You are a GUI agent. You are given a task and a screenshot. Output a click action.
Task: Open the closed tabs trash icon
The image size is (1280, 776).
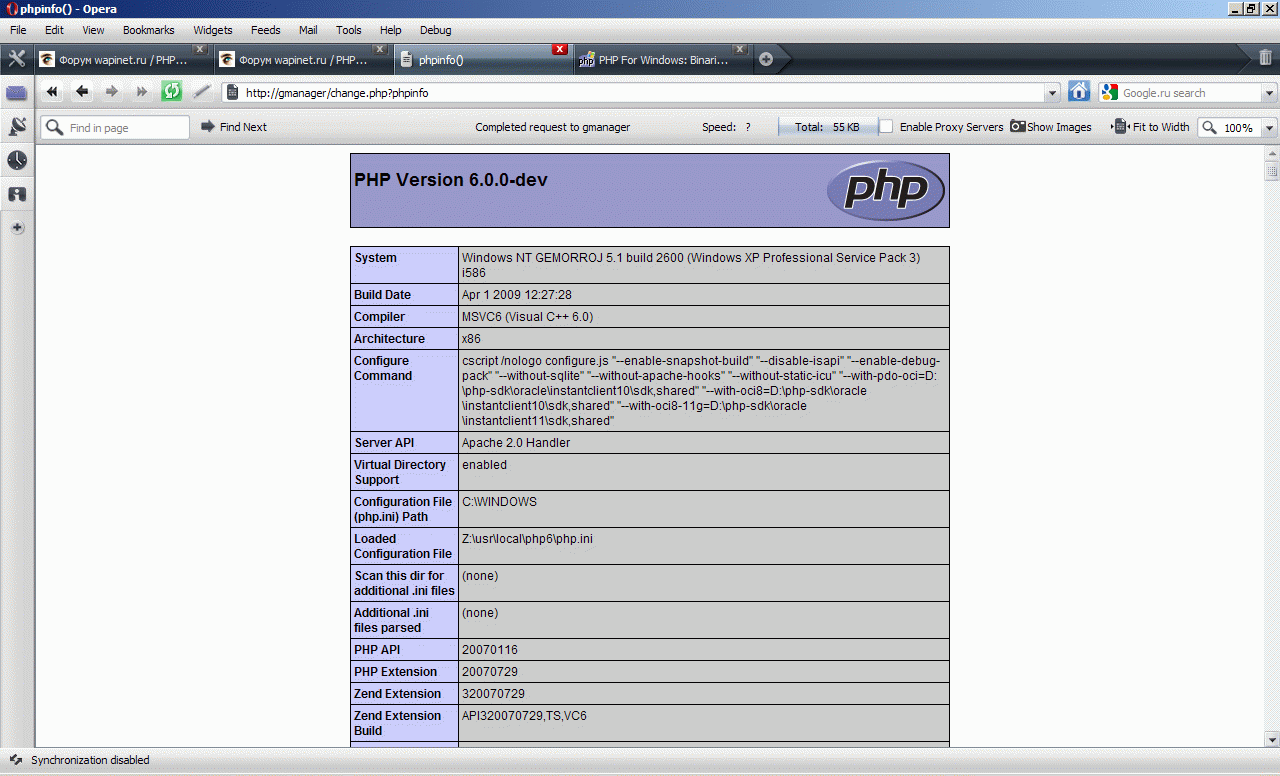pyautogui.click(x=1265, y=59)
